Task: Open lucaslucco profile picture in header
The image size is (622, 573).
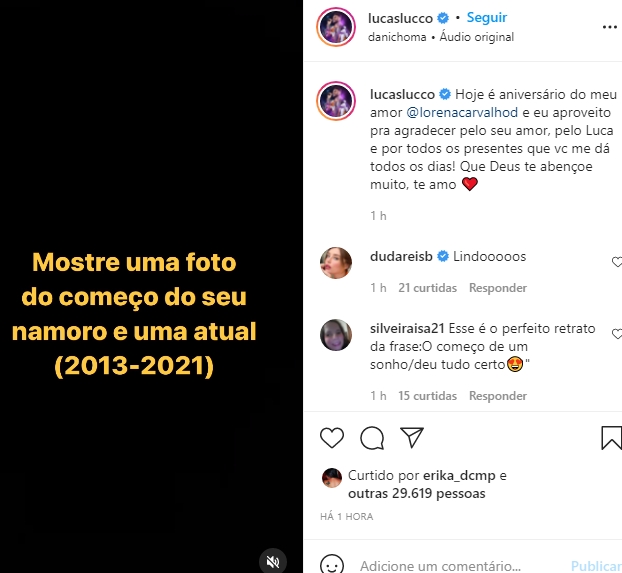Action: click(336, 27)
